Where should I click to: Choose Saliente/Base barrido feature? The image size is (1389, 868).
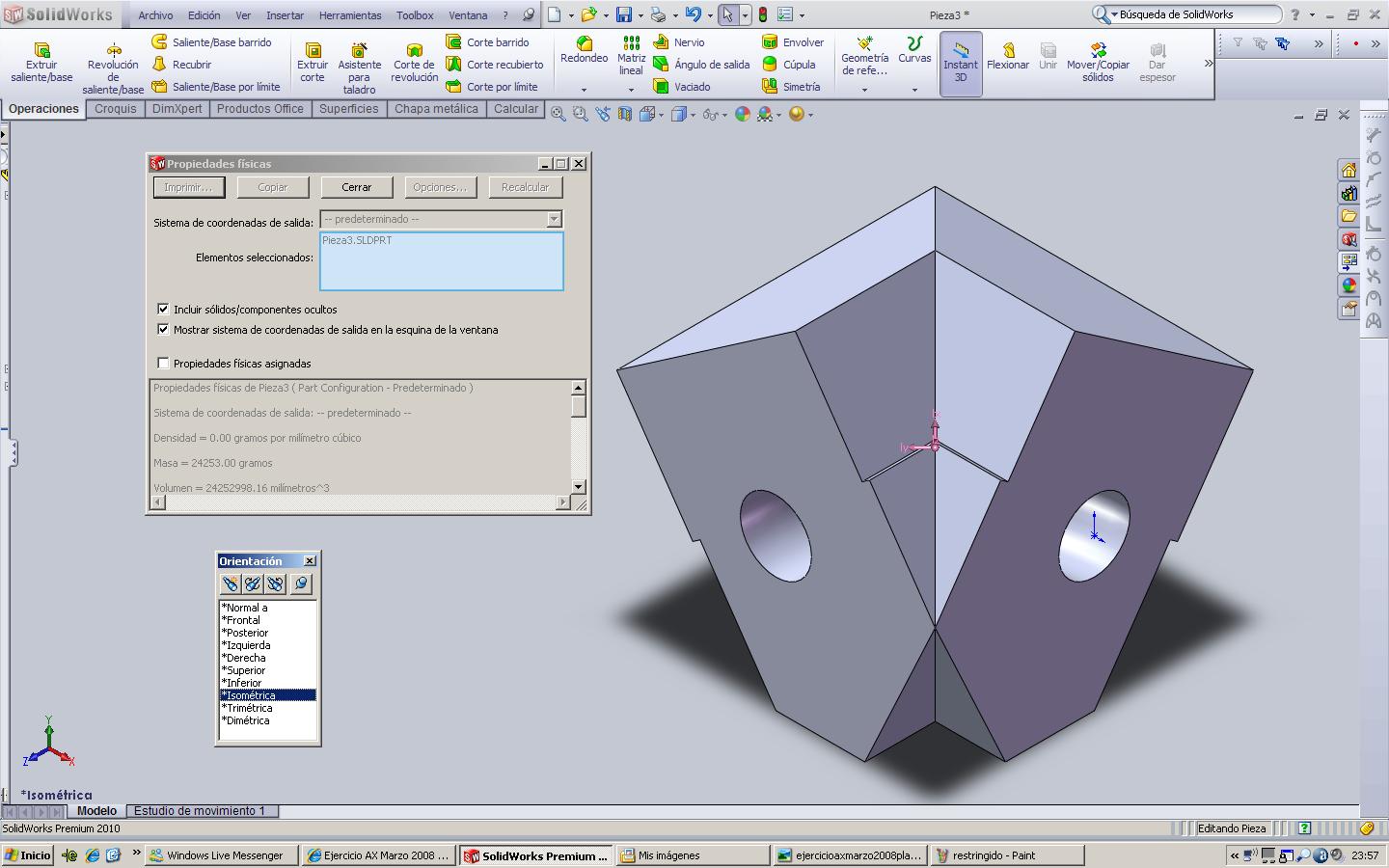(212, 42)
